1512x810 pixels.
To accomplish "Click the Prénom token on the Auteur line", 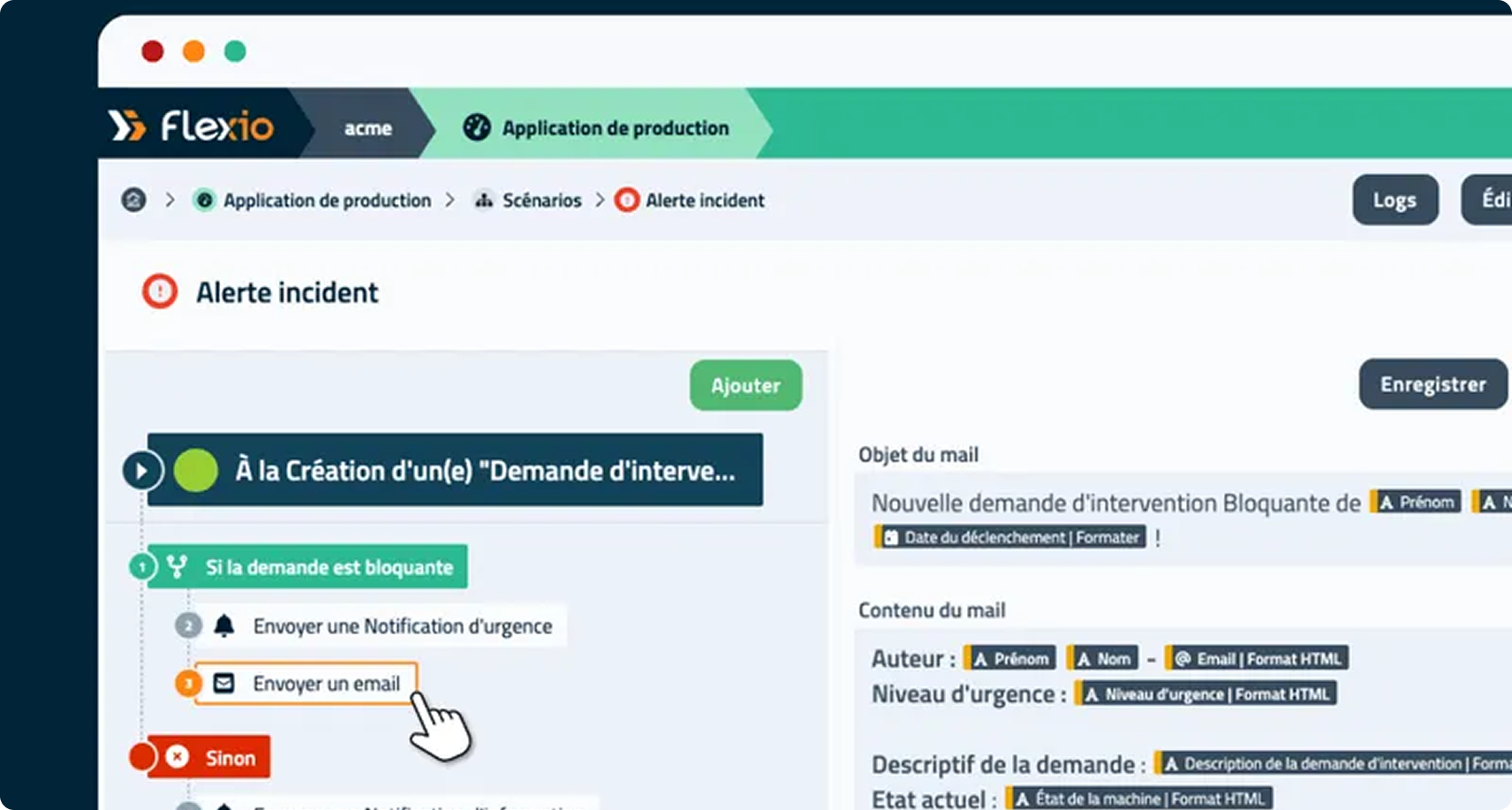I will [1009, 658].
